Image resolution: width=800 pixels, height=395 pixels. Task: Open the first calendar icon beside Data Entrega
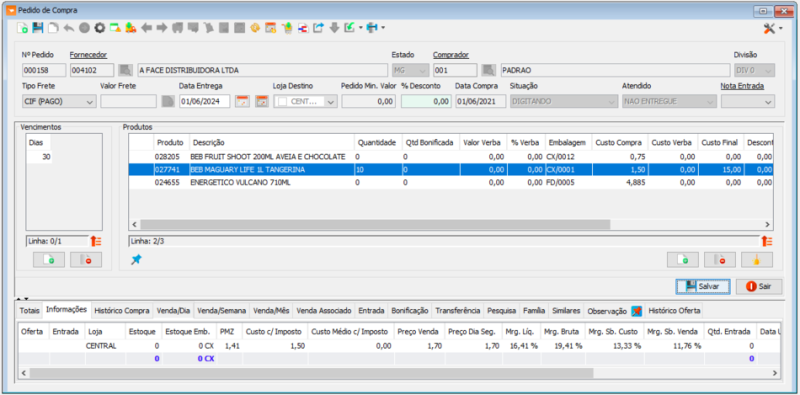242,101
